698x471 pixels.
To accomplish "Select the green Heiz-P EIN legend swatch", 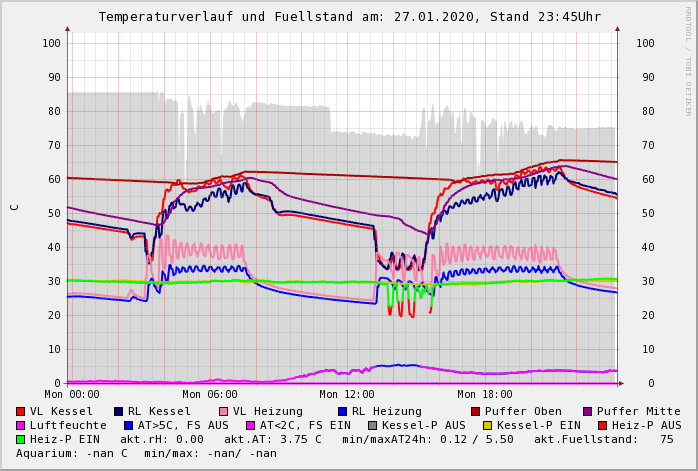I will click(x=21, y=440).
